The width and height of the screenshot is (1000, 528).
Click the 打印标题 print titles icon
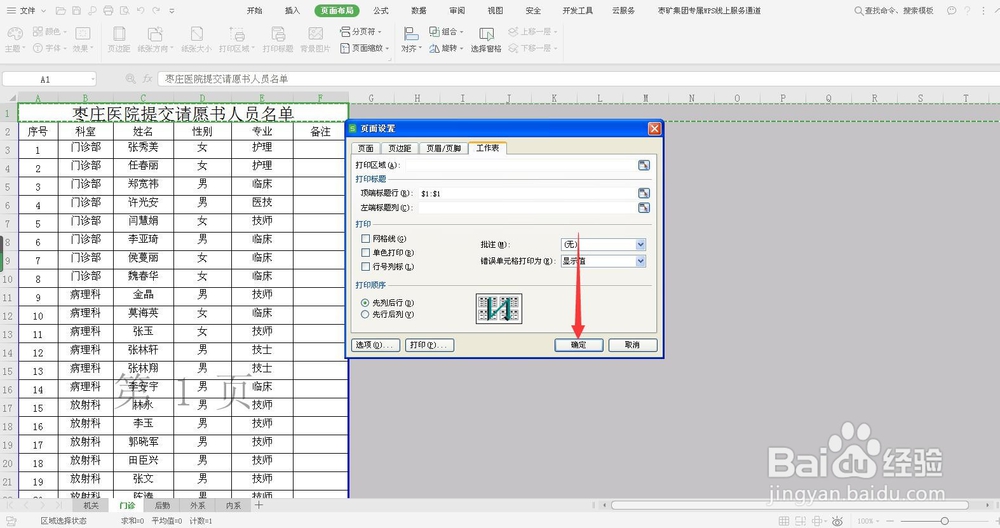tap(278, 34)
